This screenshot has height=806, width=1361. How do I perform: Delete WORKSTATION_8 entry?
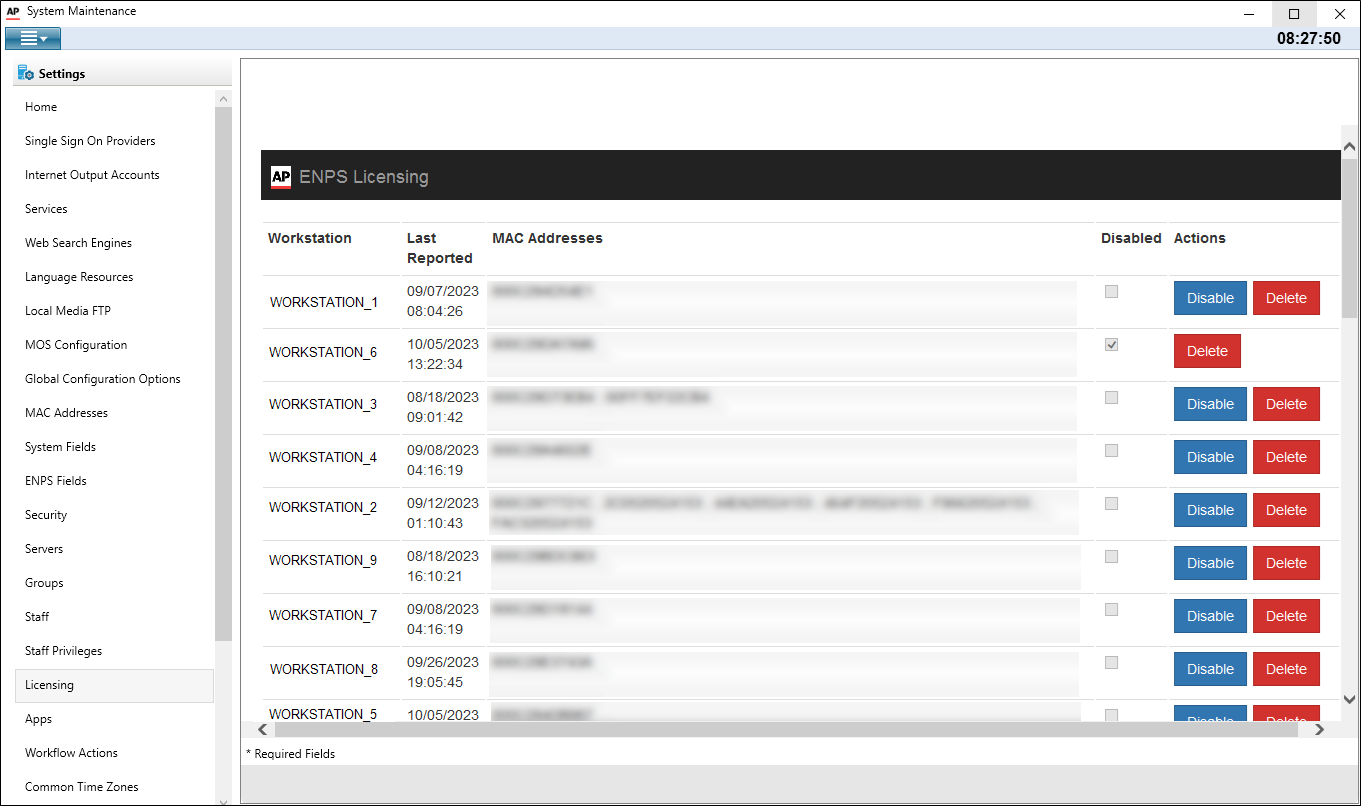(1286, 669)
